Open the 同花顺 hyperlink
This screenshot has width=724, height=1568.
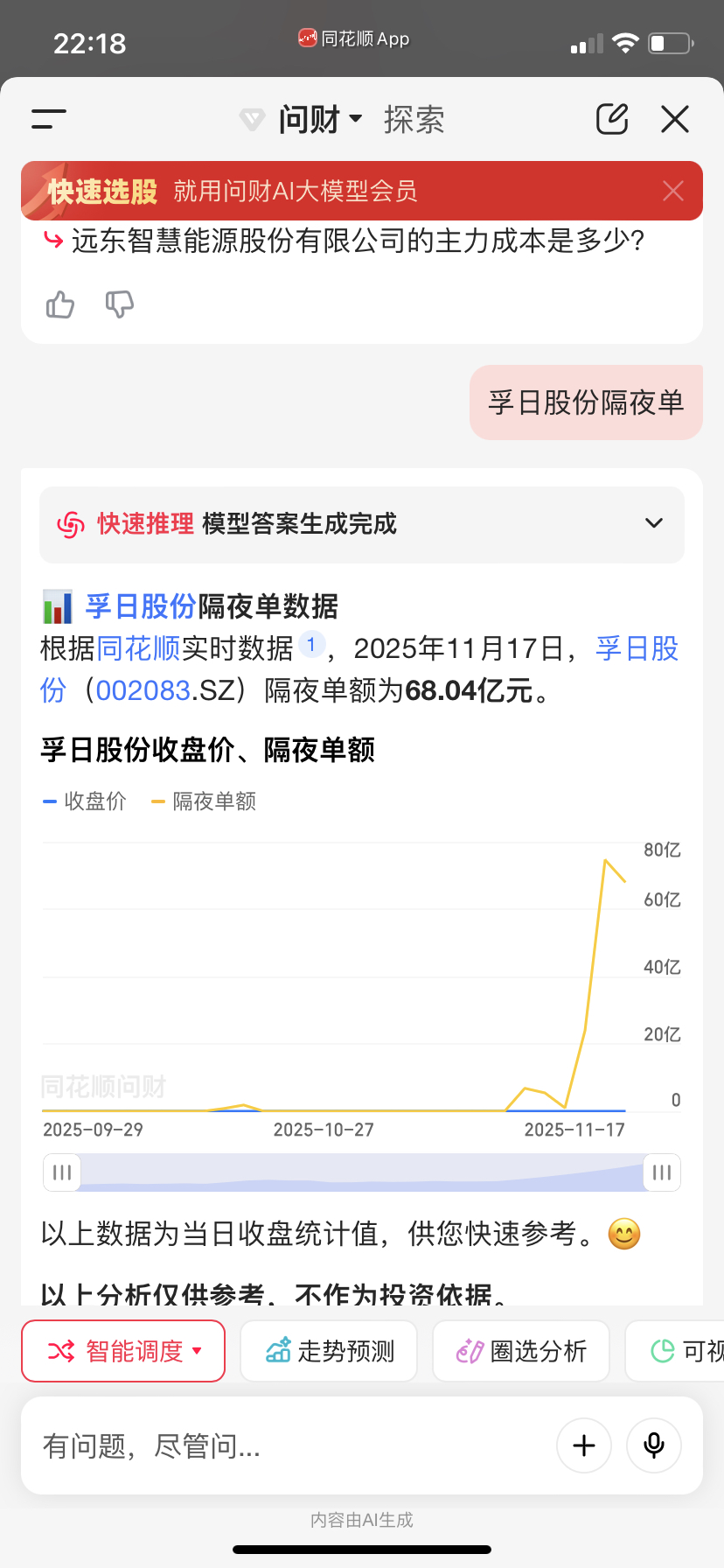click(138, 648)
